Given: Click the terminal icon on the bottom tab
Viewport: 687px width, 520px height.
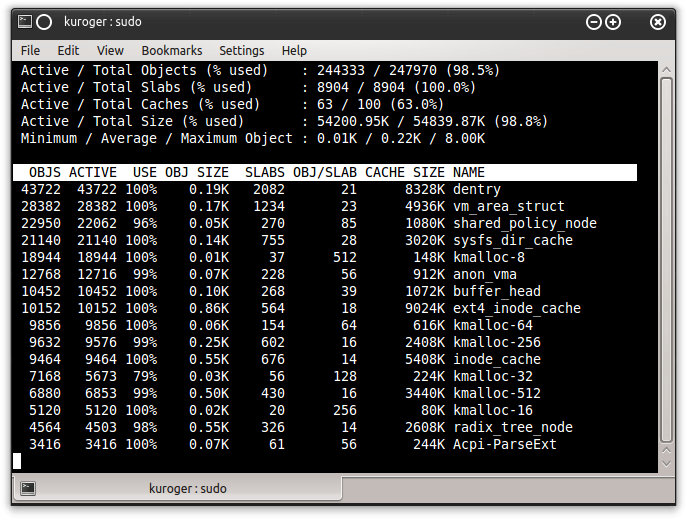Looking at the screenshot, I should [28, 489].
